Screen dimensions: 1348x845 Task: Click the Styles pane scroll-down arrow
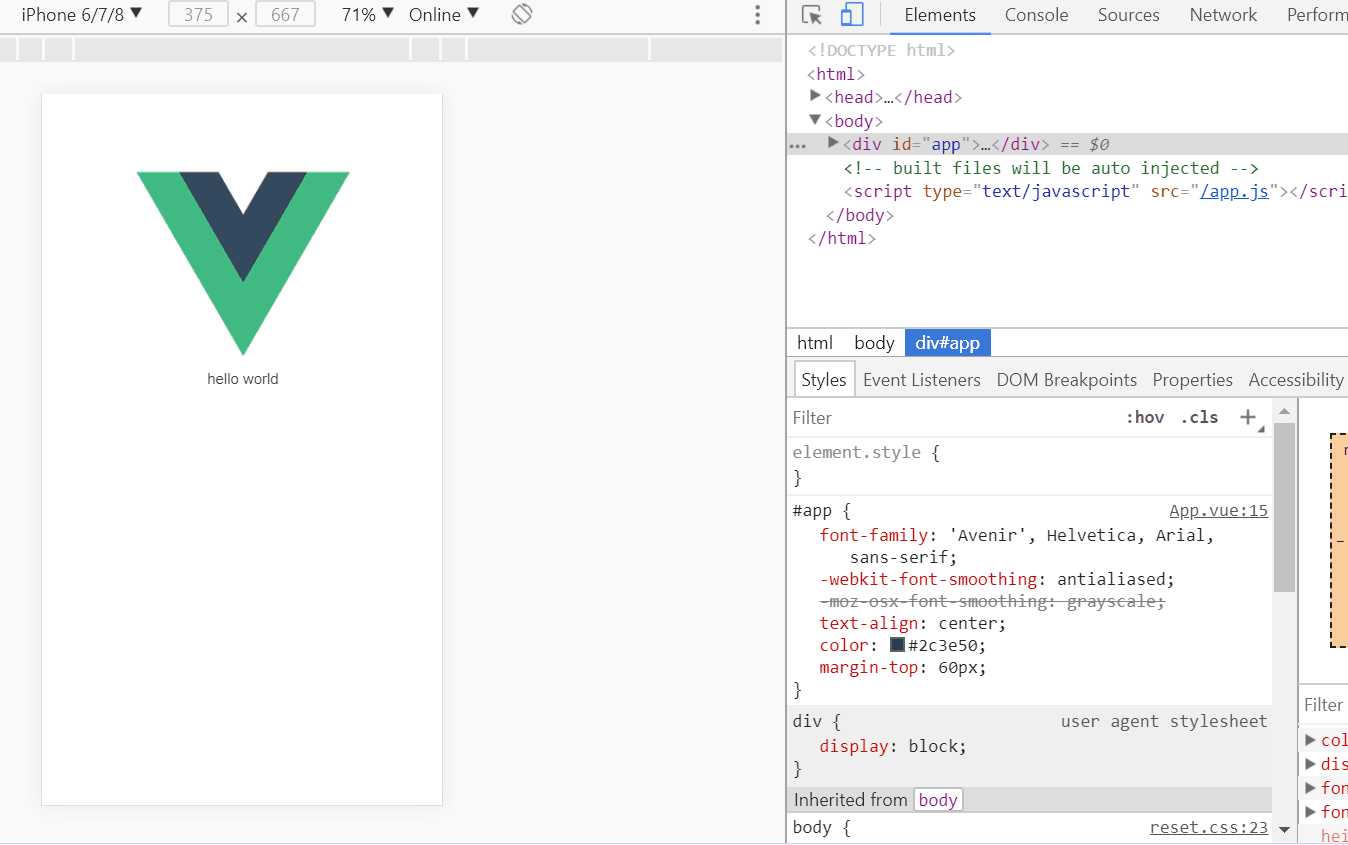click(x=1284, y=830)
